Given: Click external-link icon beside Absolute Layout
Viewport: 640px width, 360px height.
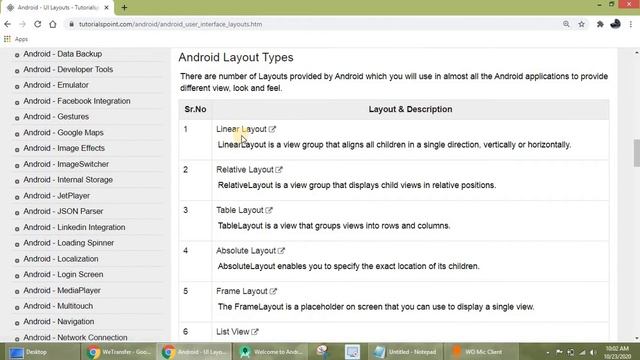Looking at the screenshot, I should click(281, 251).
